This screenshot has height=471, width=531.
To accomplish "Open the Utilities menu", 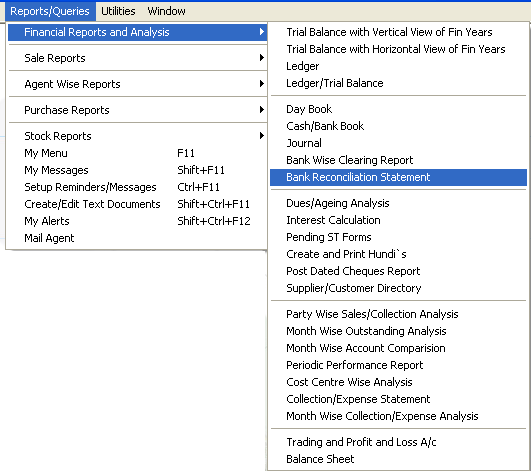I will tap(118, 11).
